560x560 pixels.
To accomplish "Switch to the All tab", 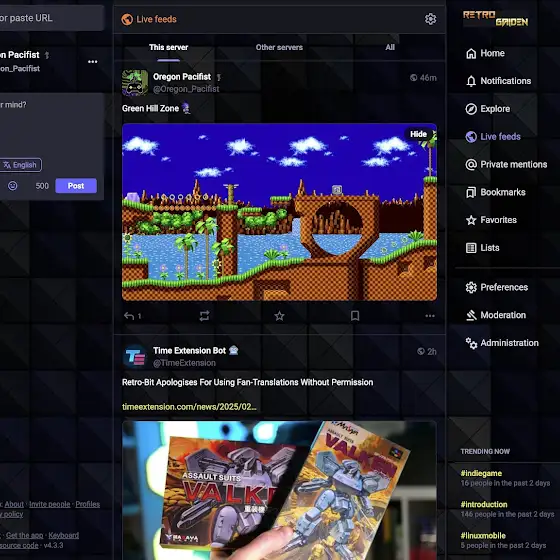I will tap(390, 47).
